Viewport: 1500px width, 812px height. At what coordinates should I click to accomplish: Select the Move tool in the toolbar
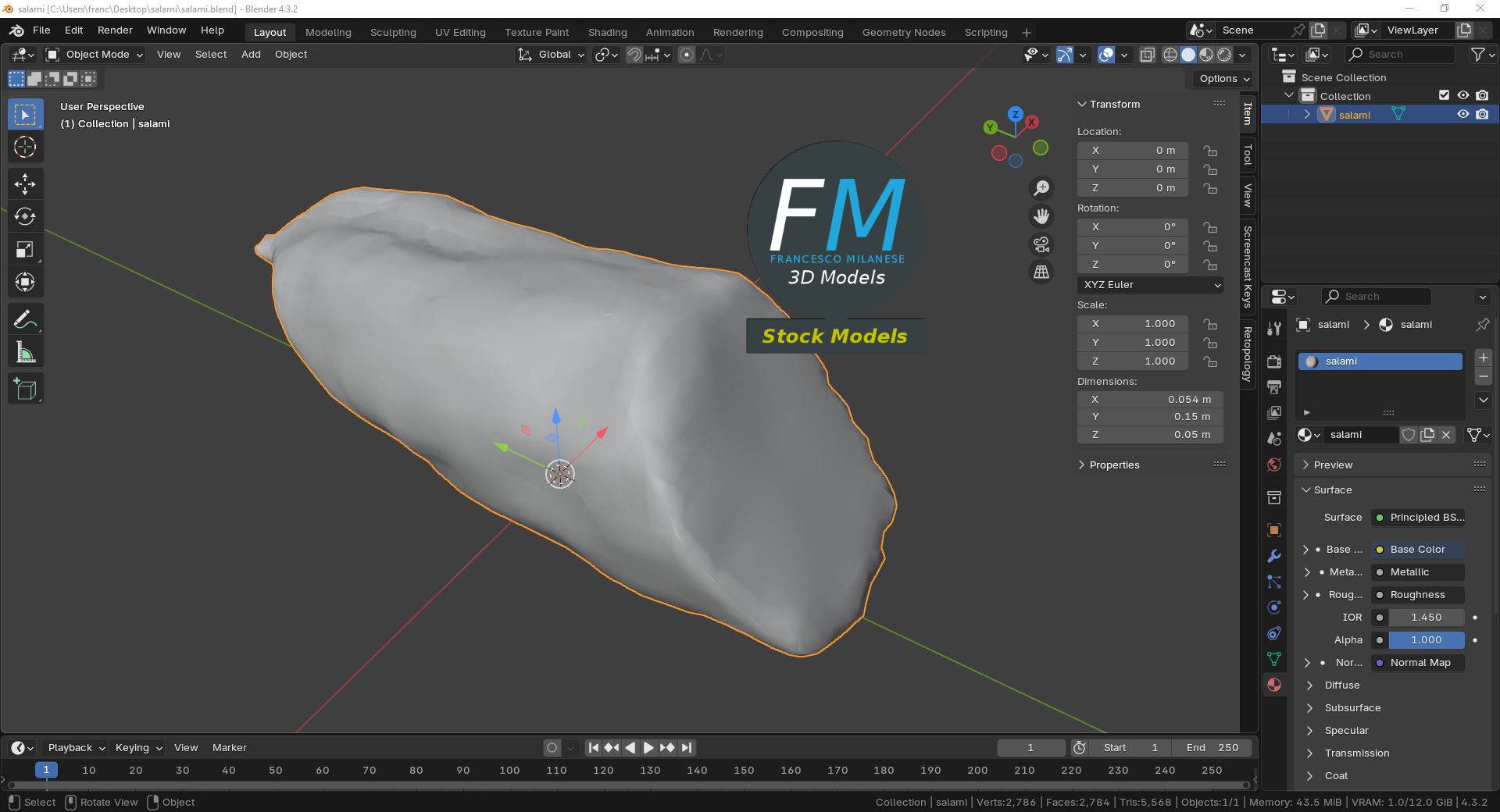click(x=25, y=184)
